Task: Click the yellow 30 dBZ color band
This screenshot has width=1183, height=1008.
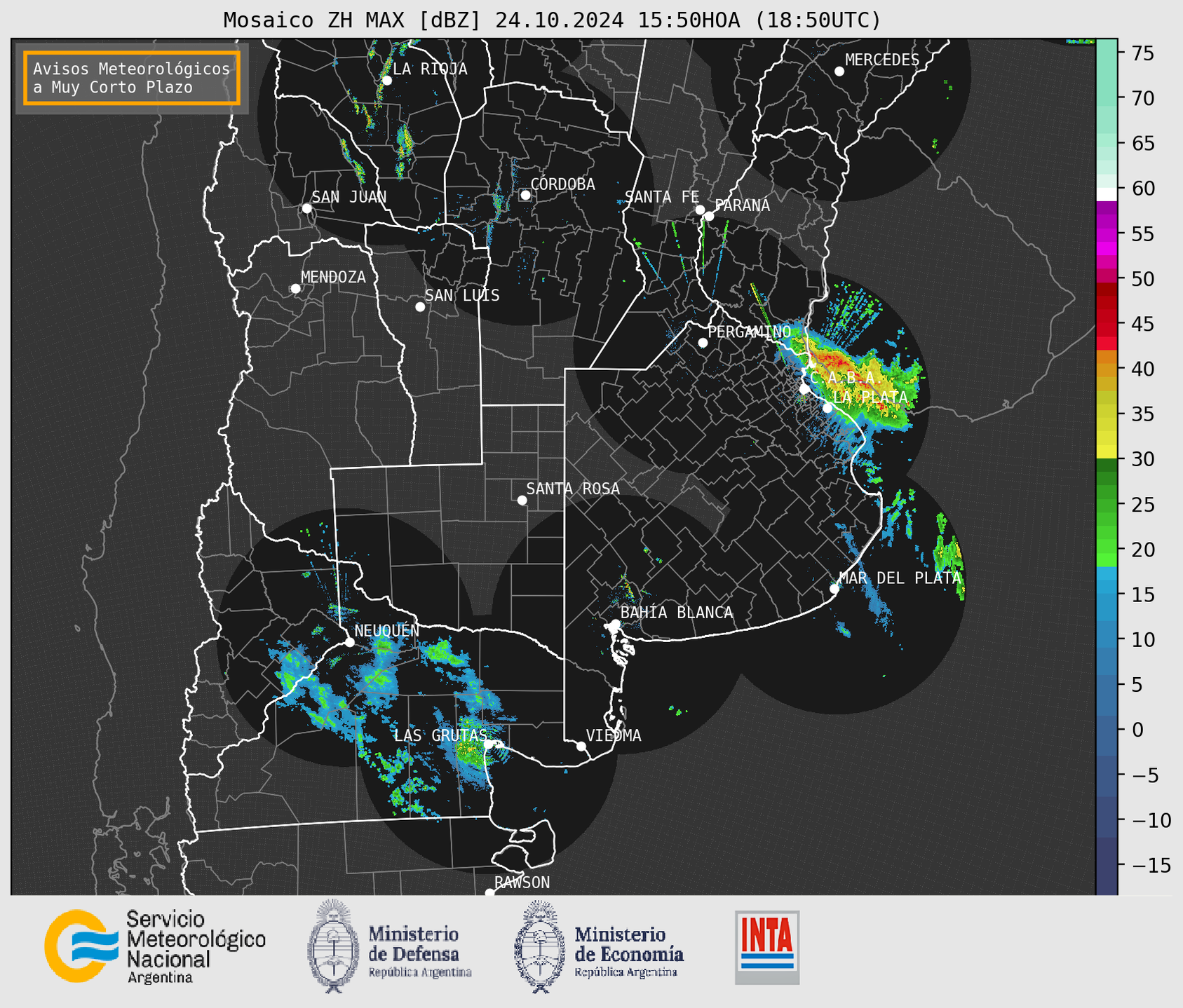Action: [1107, 452]
